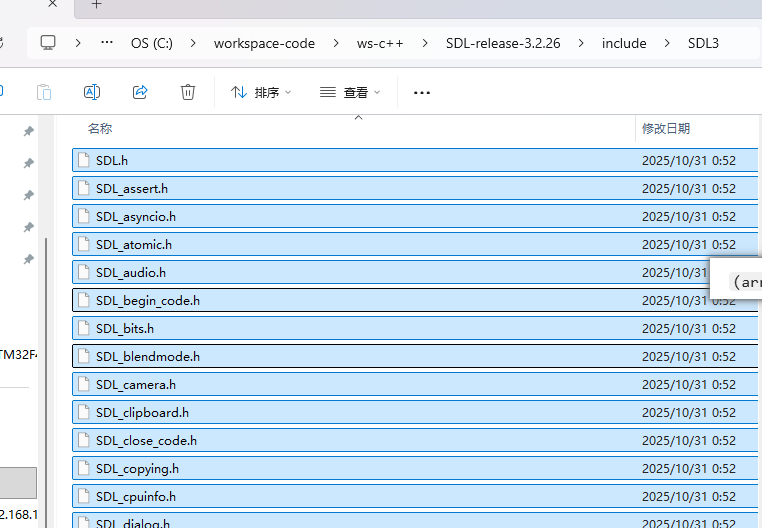This screenshot has width=762, height=528.
Task: Expand chevron after OS (C:)
Action: click(193, 43)
